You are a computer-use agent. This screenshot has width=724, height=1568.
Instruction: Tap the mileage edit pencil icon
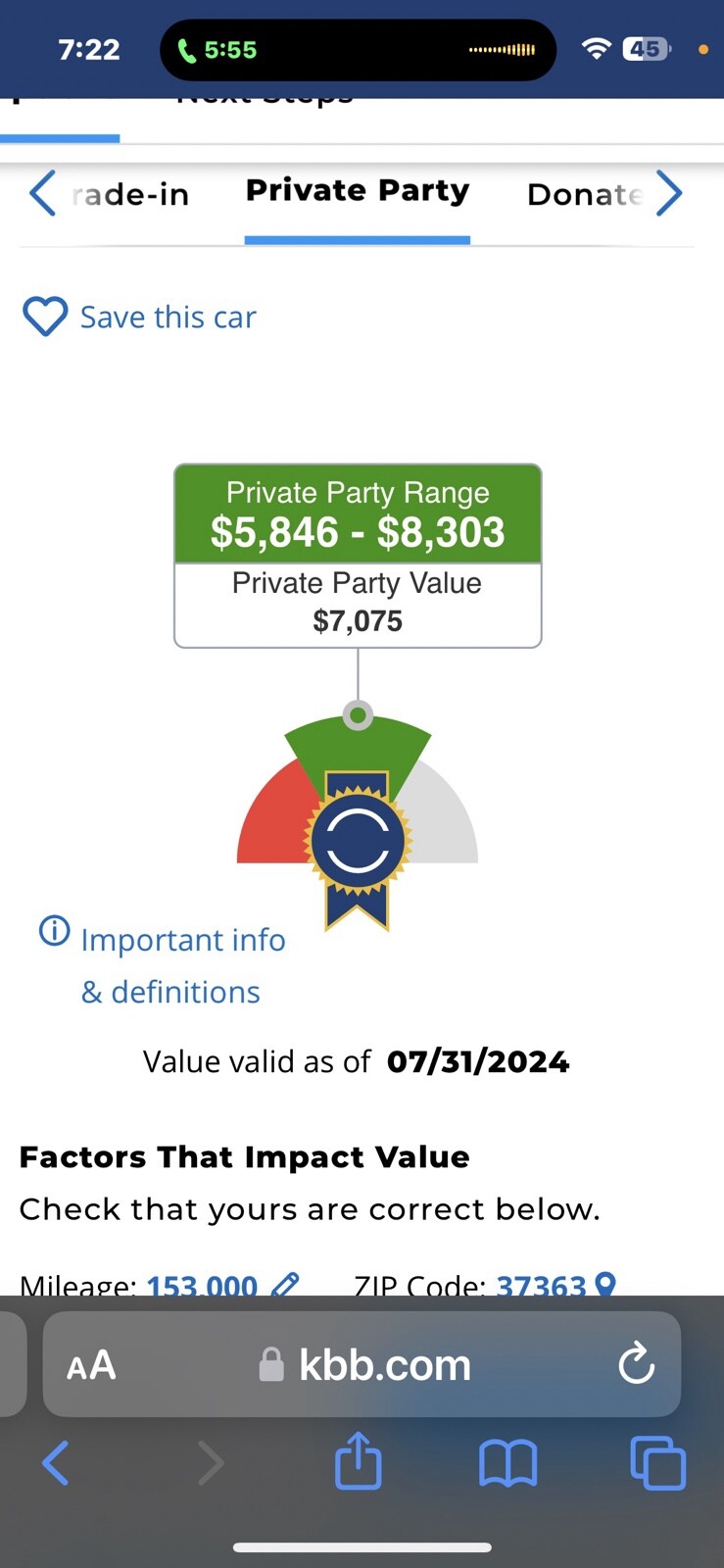tap(285, 1284)
